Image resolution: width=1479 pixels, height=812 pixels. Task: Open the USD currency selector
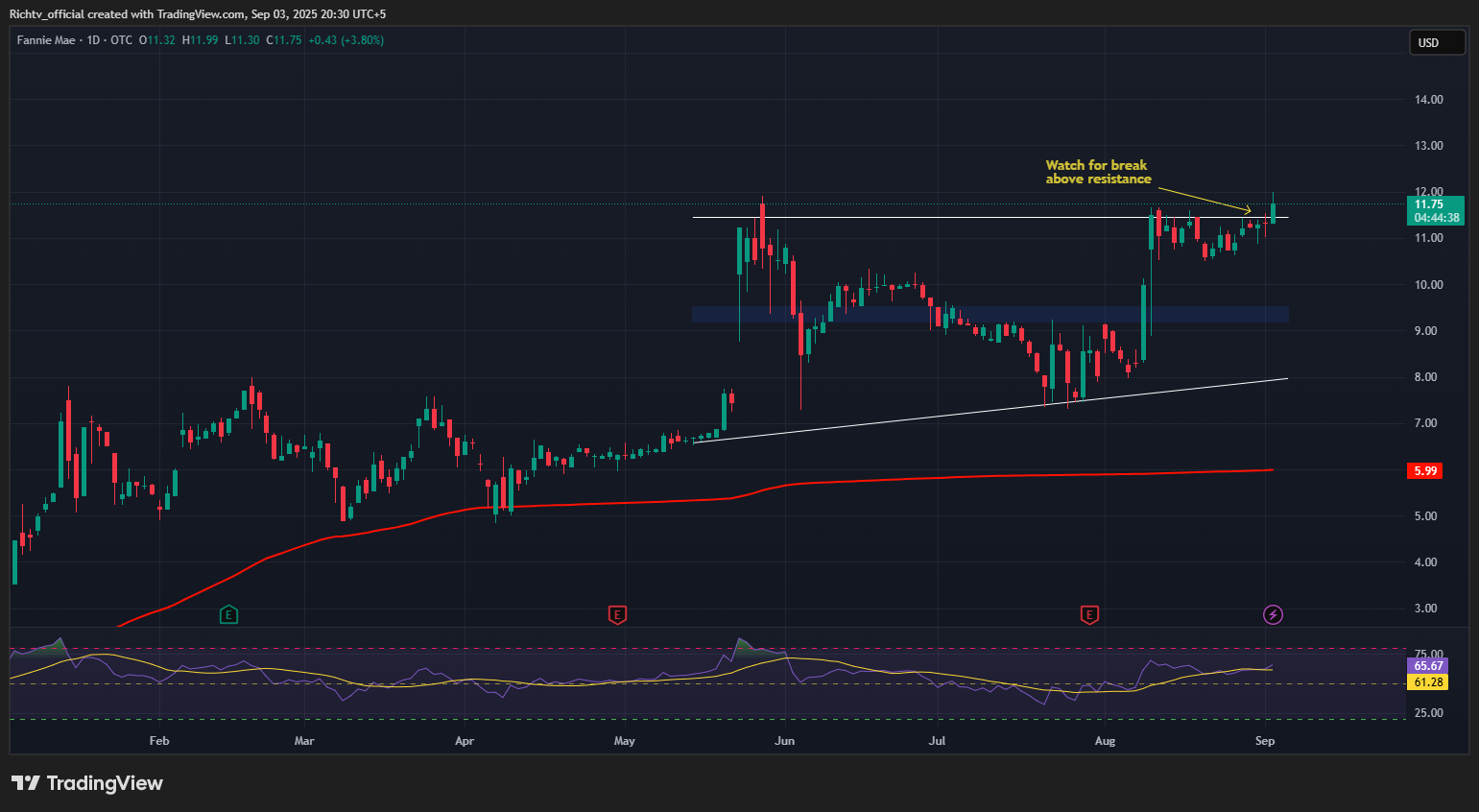click(1436, 42)
